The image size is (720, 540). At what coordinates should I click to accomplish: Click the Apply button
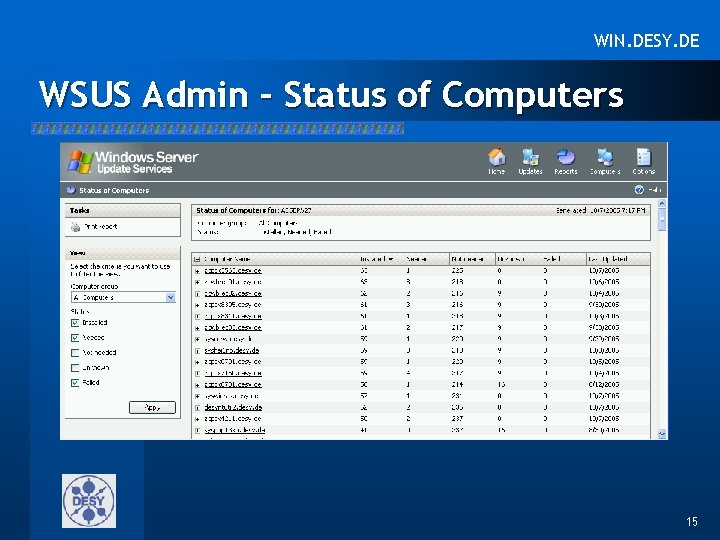coord(152,407)
